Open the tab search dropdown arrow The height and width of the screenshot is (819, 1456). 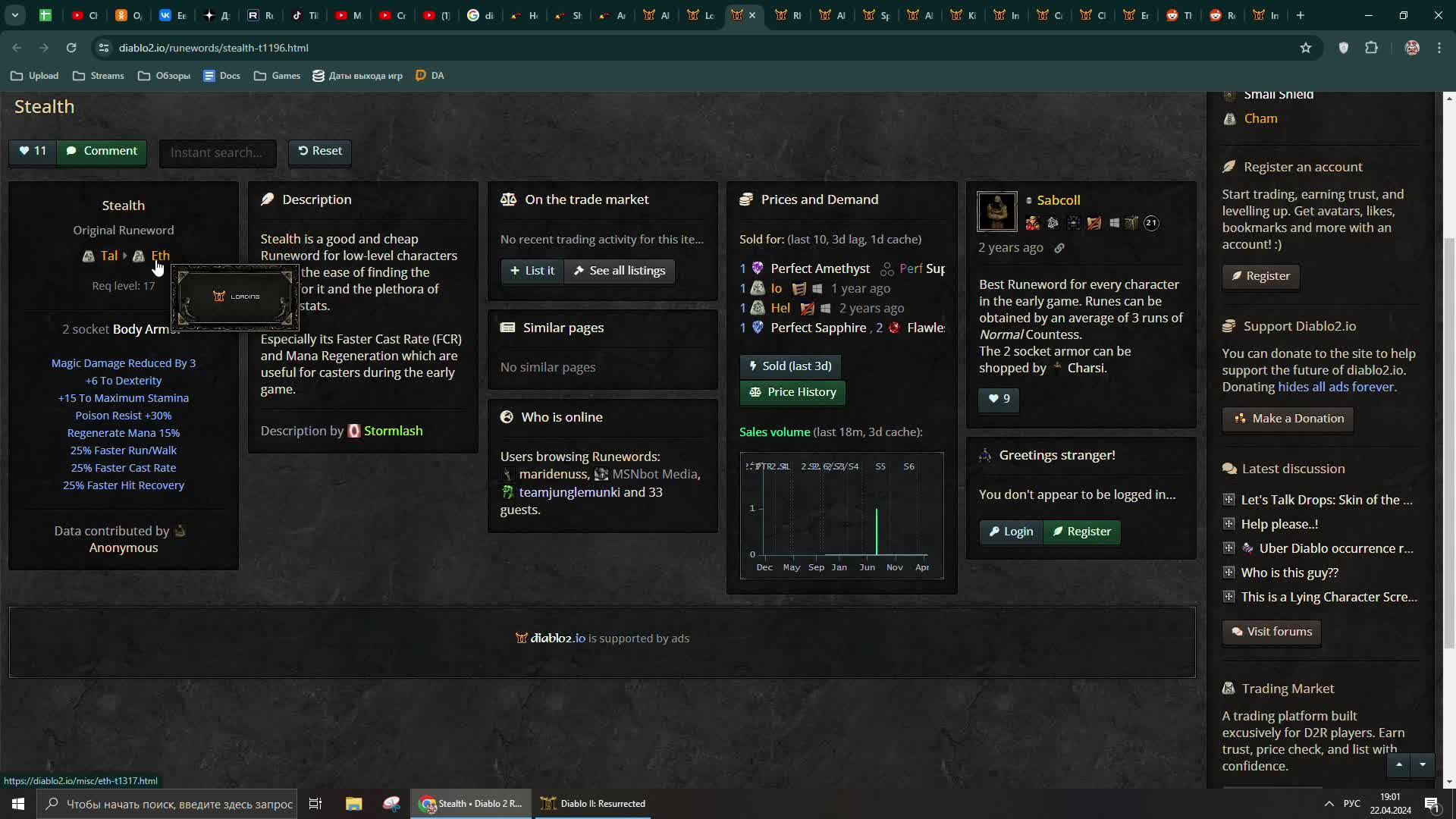[14, 15]
